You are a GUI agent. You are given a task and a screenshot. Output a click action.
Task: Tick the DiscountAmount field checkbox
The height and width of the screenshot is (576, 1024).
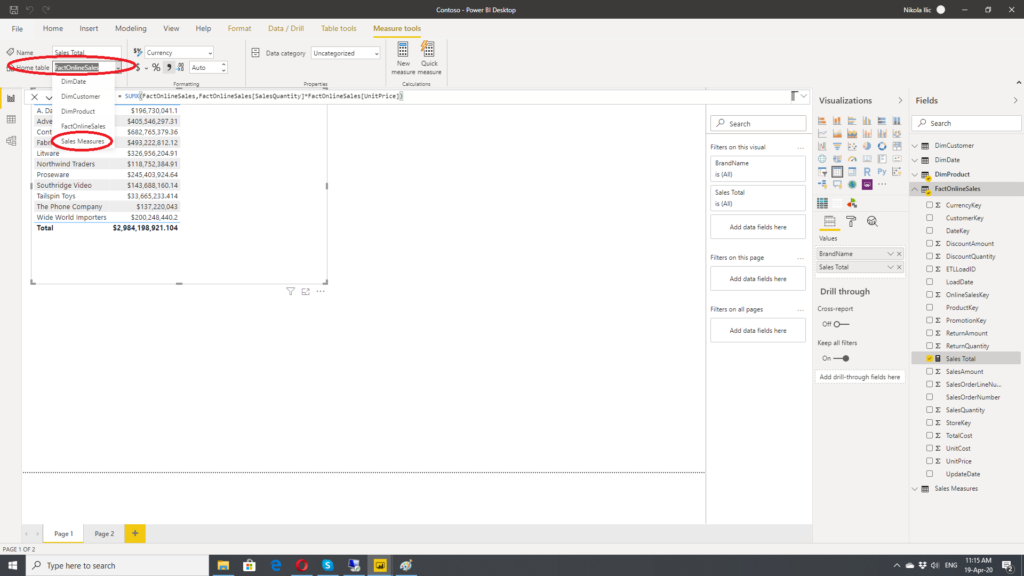[929, 244]
